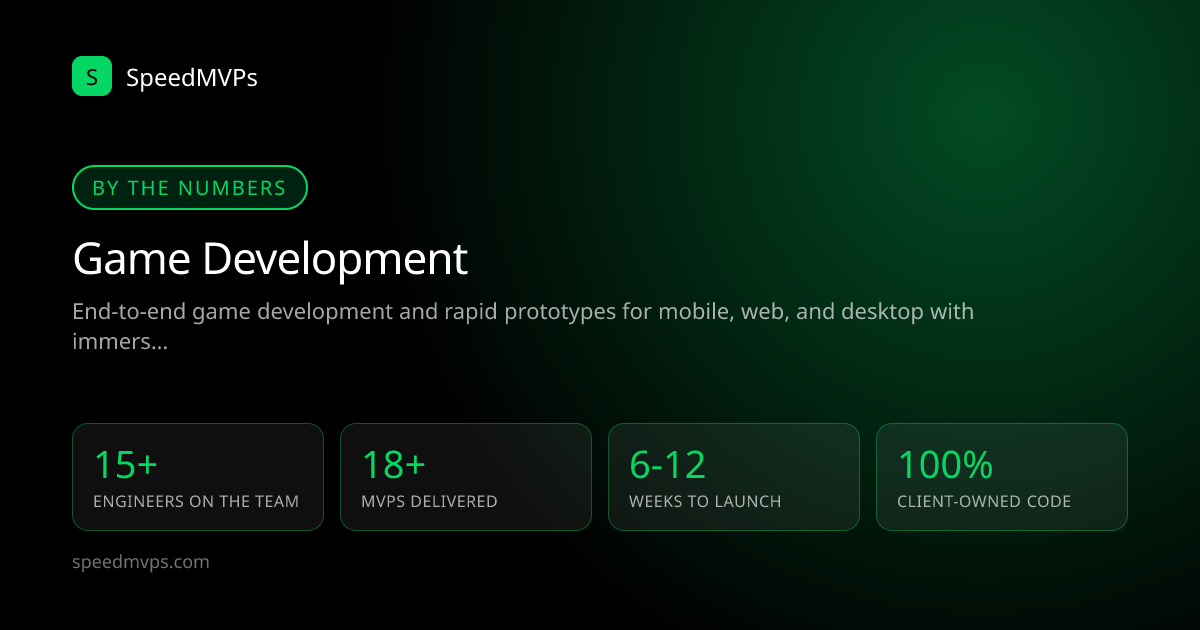The image size is (1200, 630).
Task: Click the end-to-end game development description text
Action: (x=523, y=326)
